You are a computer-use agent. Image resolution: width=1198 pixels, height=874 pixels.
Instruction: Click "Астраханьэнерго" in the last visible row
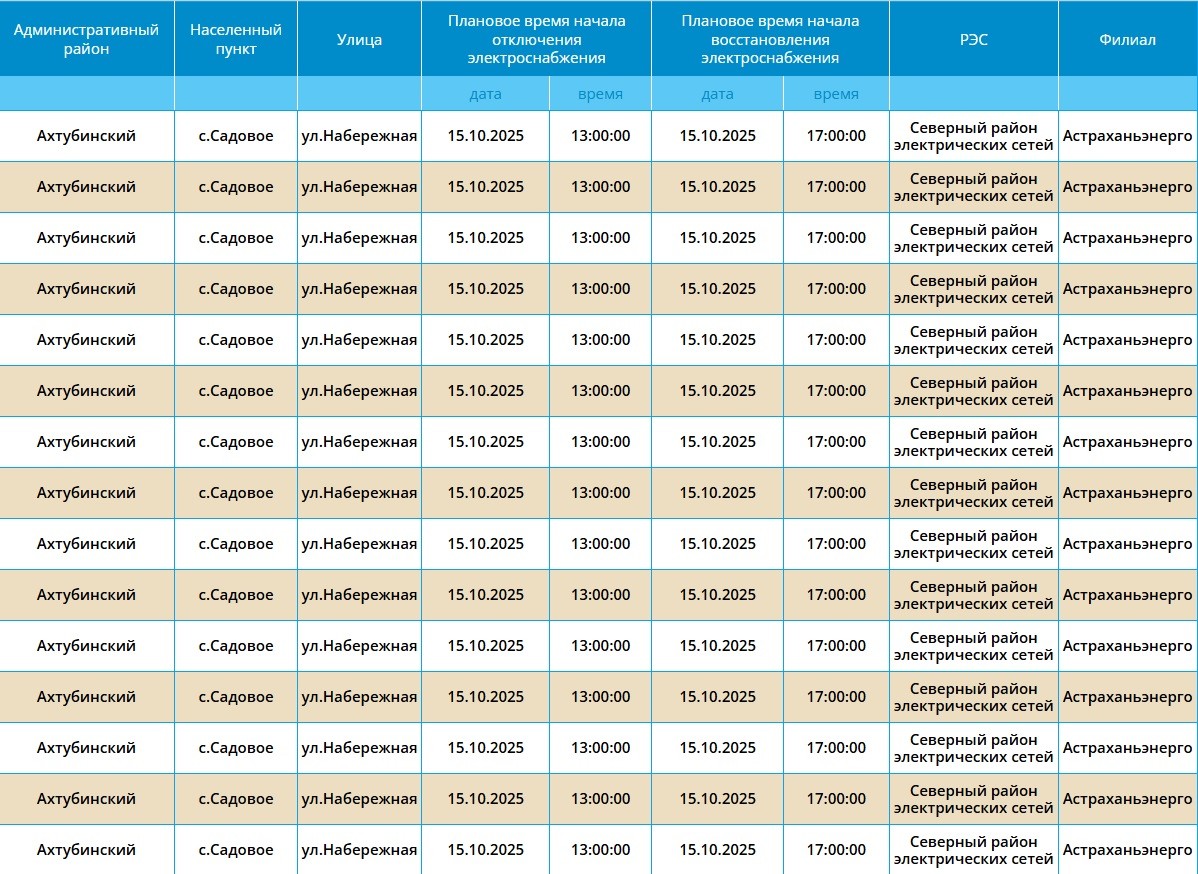1127,850
